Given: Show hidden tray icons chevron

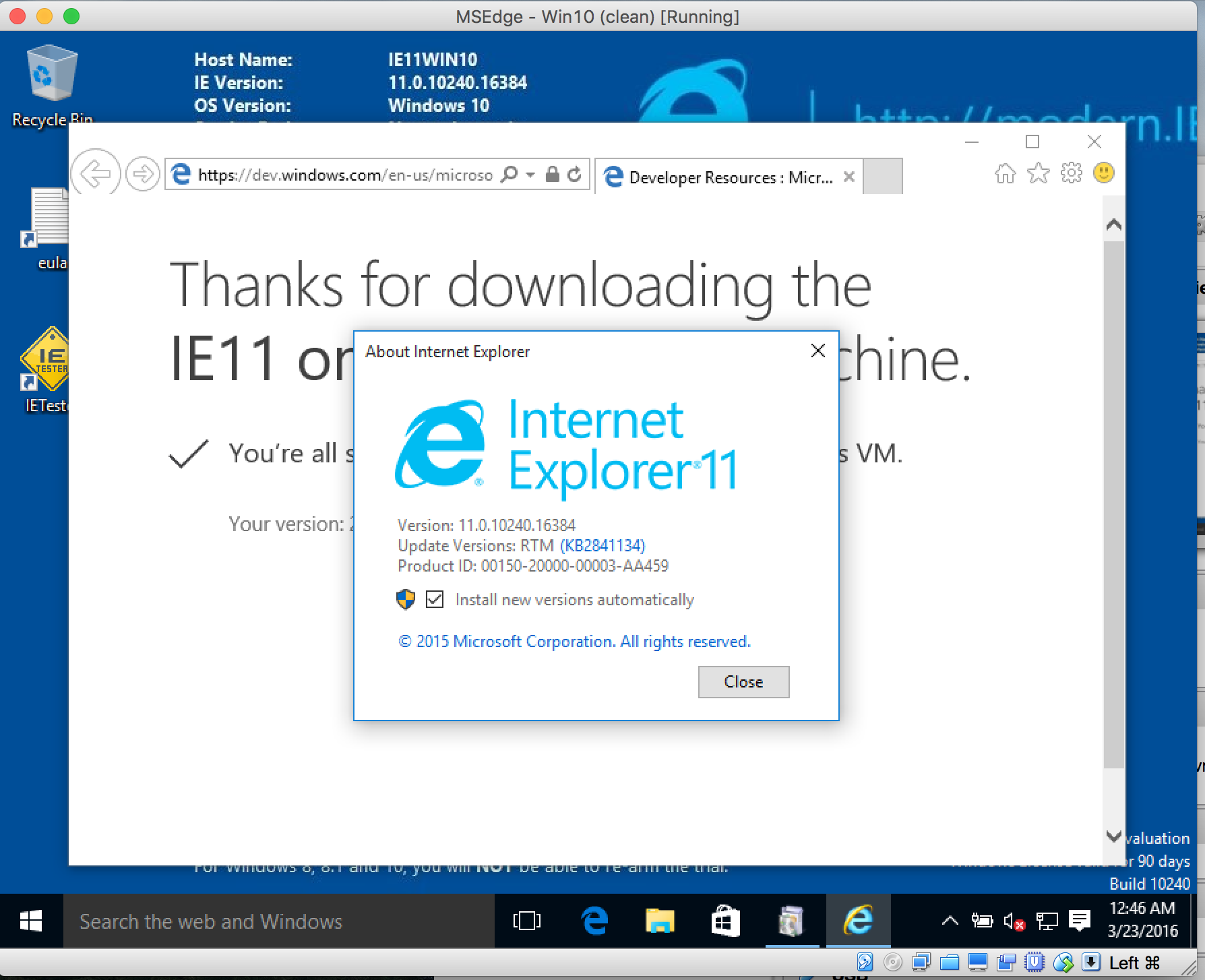Looking at the screenshot, I should click(950, 921).
